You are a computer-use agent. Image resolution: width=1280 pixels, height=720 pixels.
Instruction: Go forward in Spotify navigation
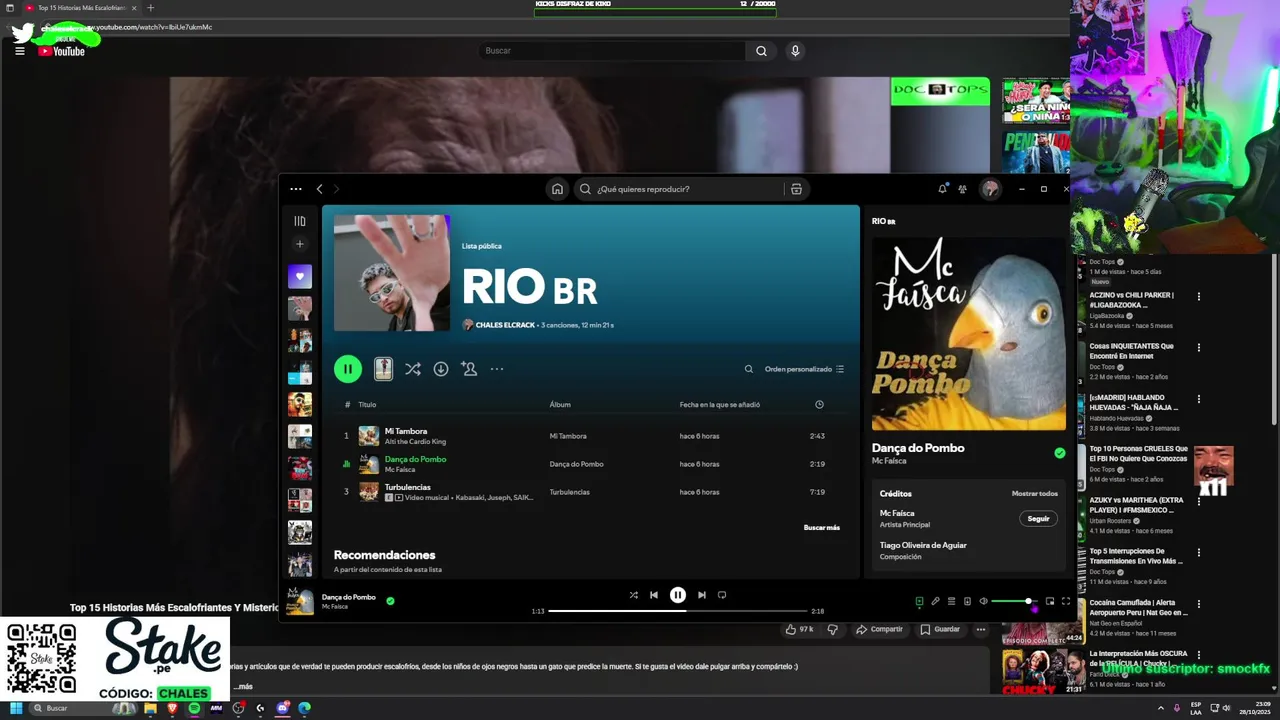[x=336, y=189]
